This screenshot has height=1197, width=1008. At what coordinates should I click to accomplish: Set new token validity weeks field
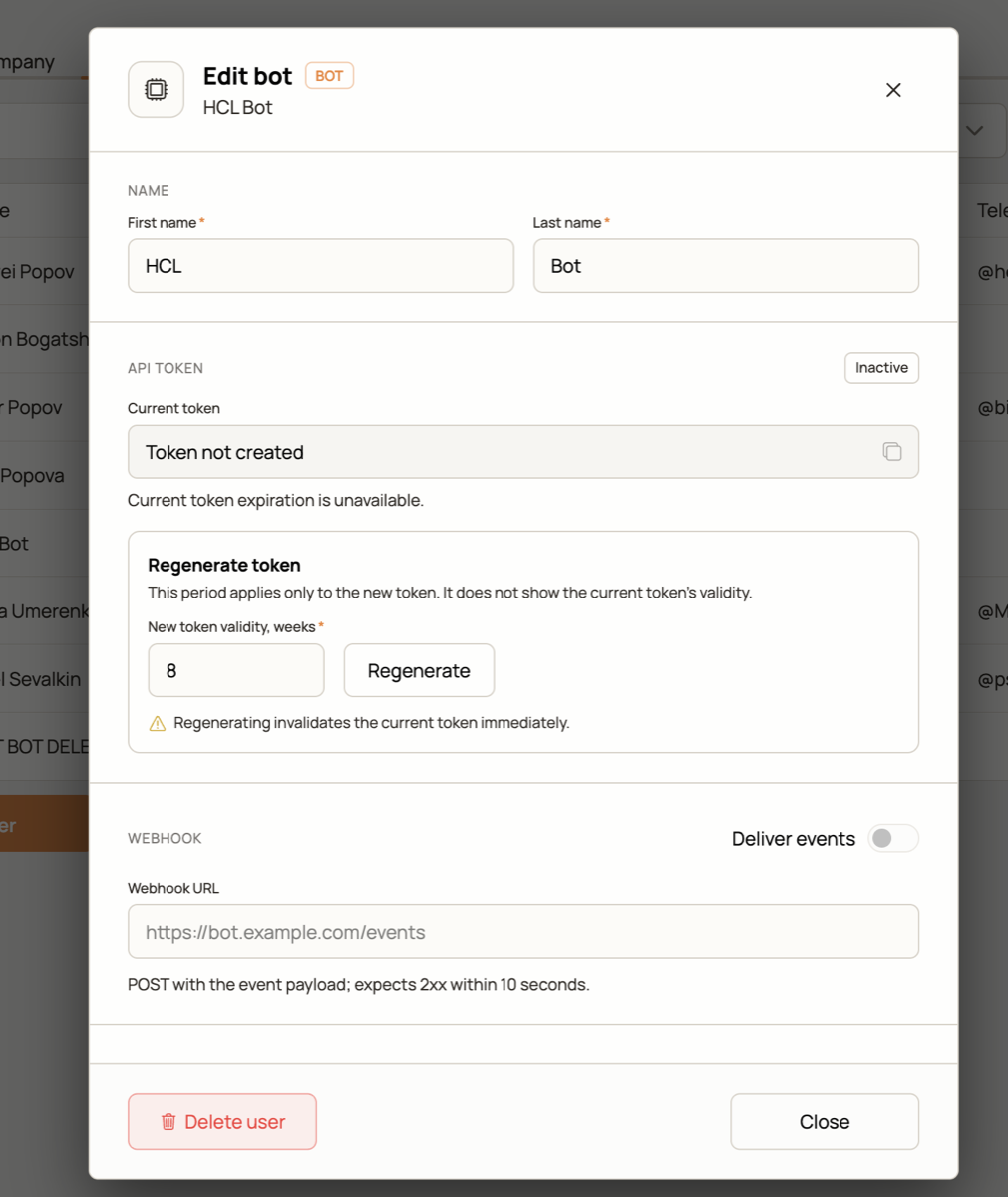coord(236,670)
